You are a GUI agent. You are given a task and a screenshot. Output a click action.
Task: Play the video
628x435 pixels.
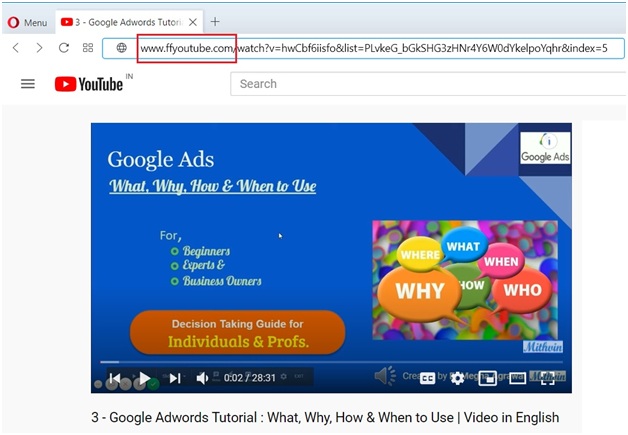coord(145,378)
